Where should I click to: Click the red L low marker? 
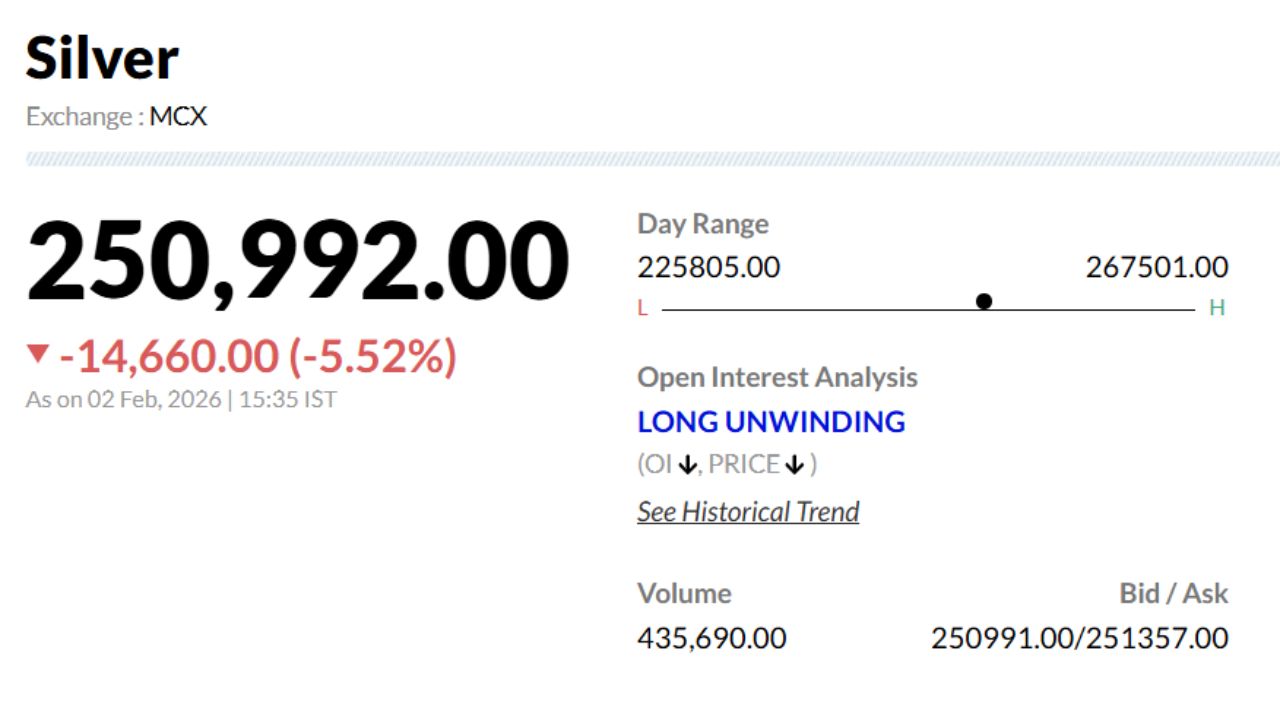tap(642, 309)
